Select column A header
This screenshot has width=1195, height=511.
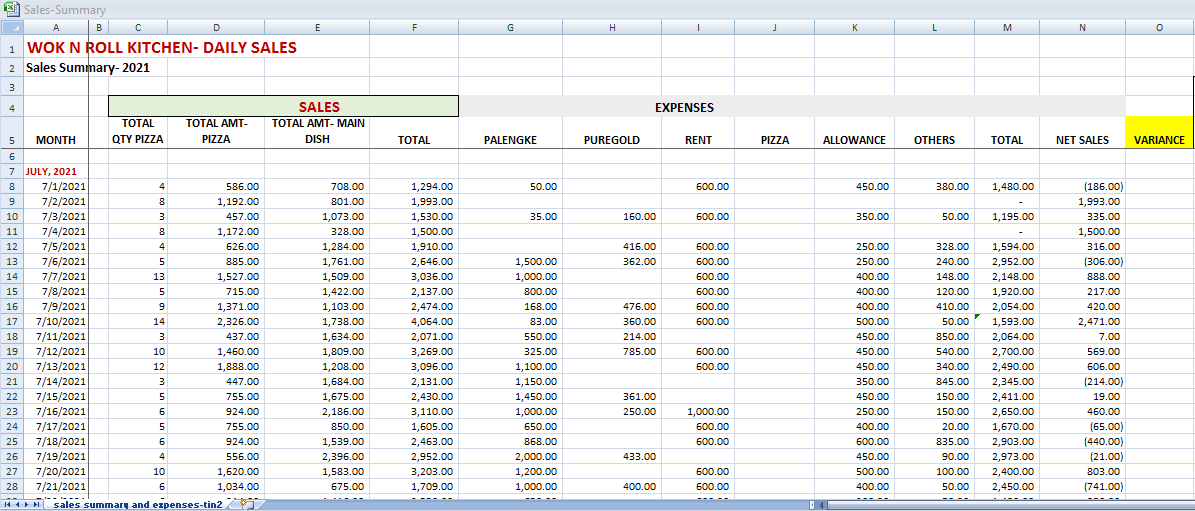pos(56,27)
